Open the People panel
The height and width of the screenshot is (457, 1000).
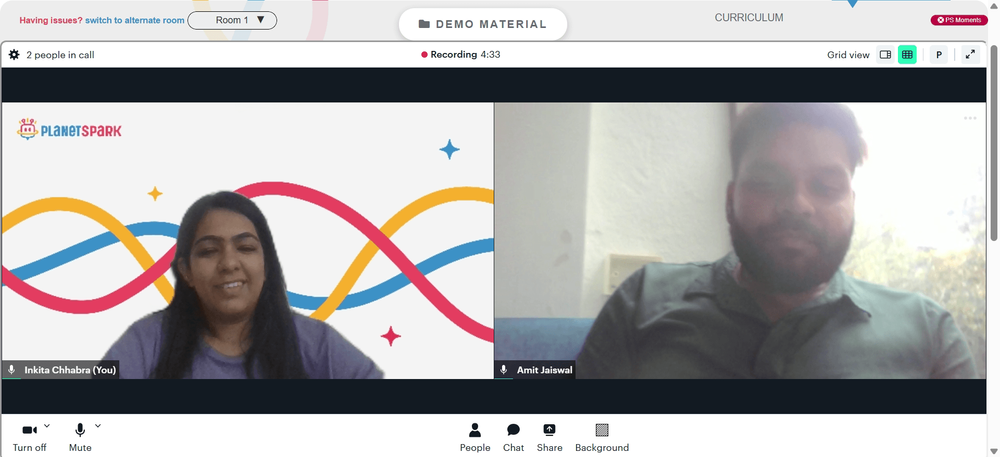click(x=475, y=437)
